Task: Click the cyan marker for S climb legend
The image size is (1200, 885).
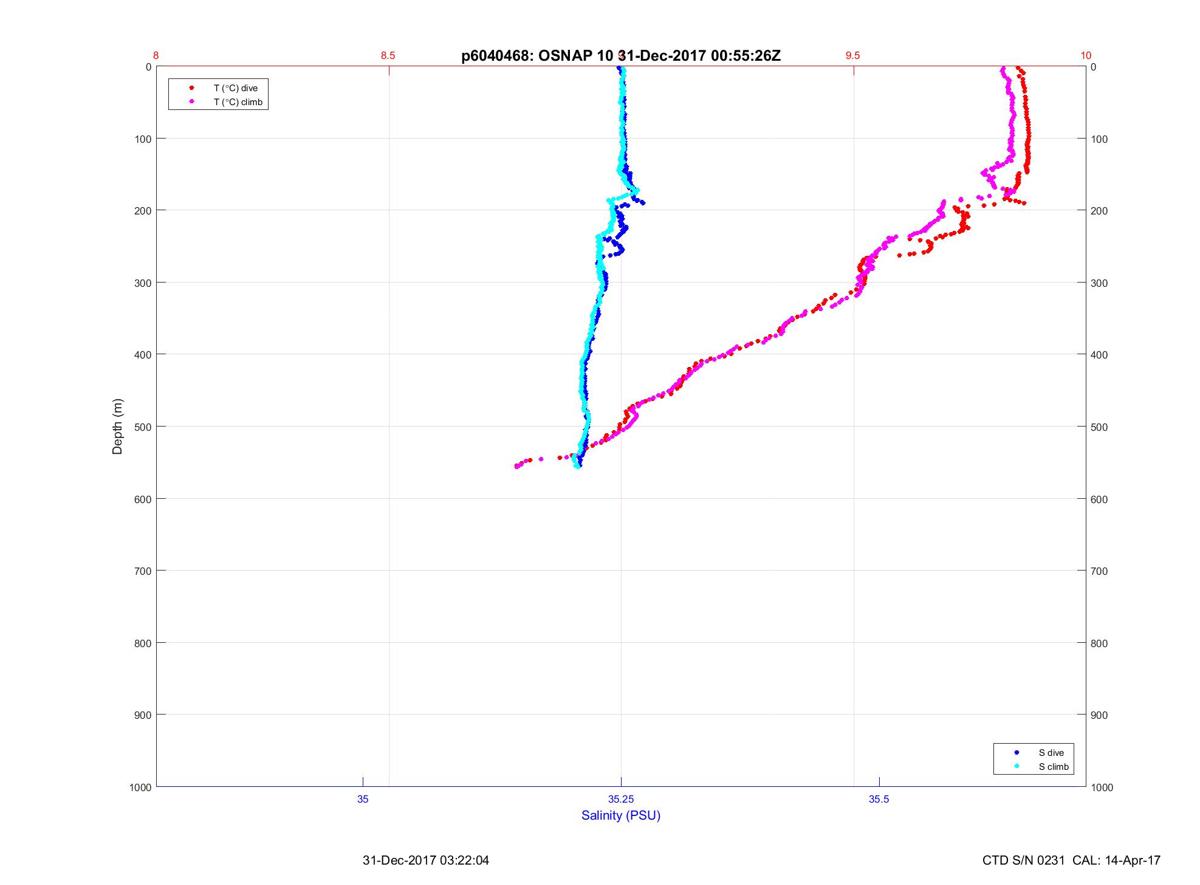Action: (x=1016, y=766)
